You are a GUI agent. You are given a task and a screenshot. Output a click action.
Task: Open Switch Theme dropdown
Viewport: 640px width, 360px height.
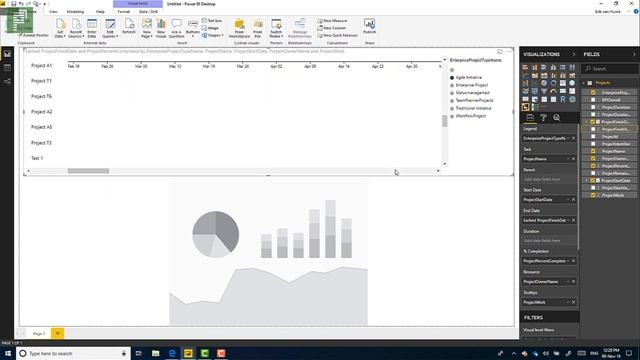pyautogui.click(x=276, y=28)
